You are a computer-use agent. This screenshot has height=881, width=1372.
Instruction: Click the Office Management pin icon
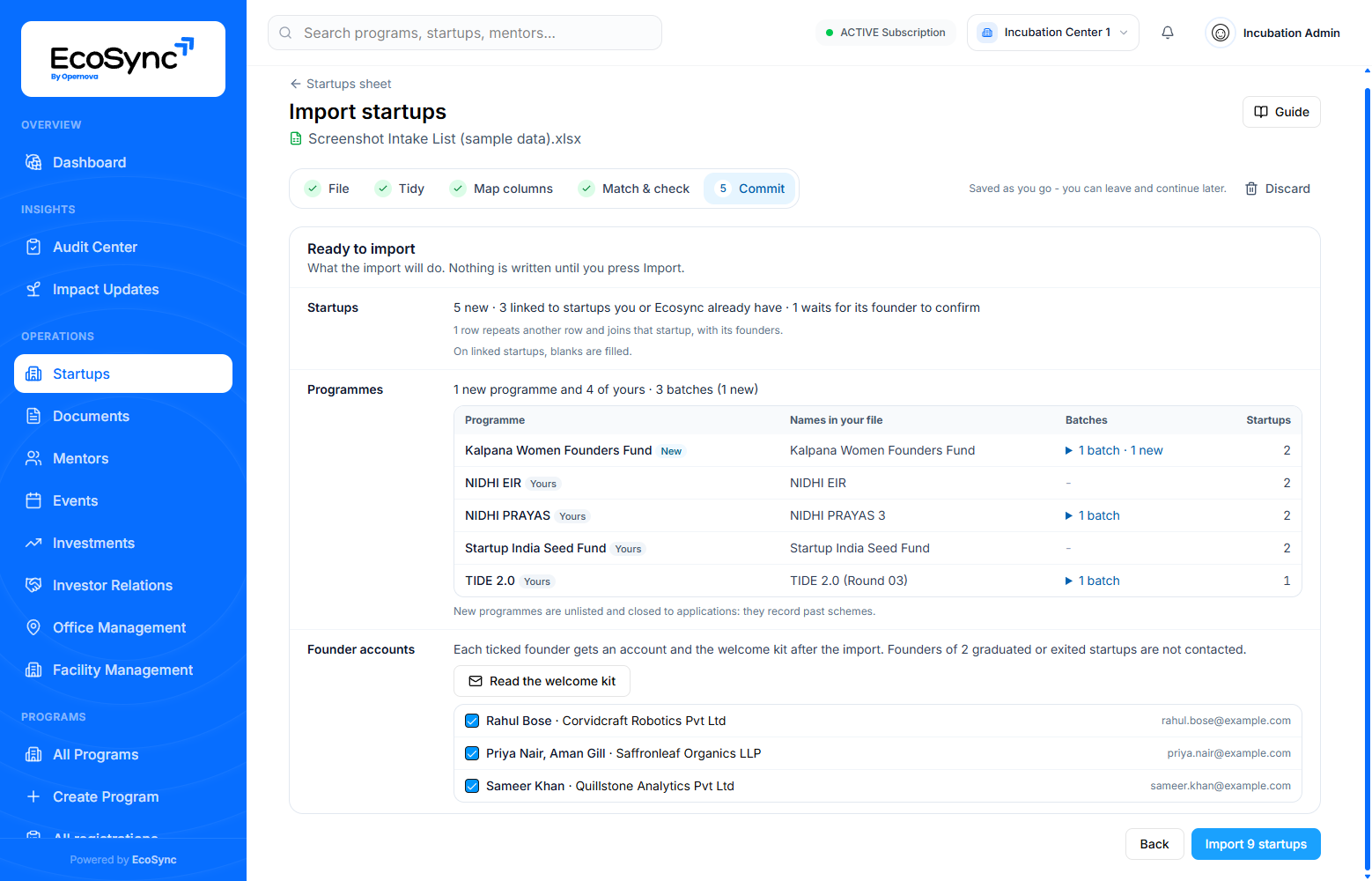(x=33, y=627)
